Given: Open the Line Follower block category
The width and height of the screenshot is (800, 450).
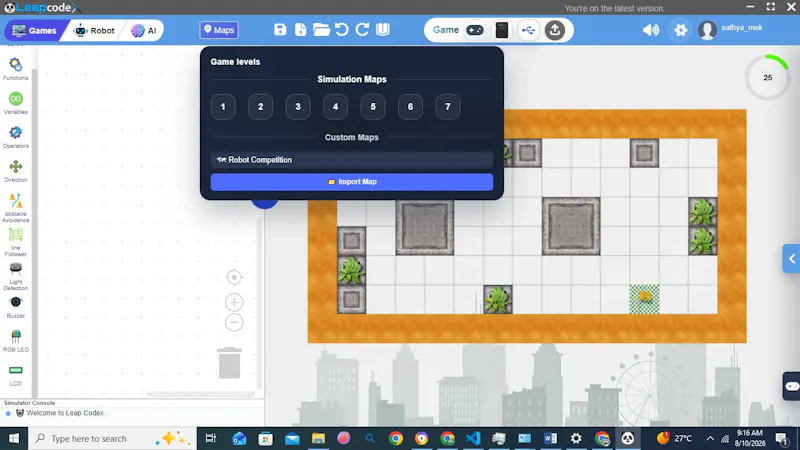Looking at the screenshot, I should click(15, 242).
